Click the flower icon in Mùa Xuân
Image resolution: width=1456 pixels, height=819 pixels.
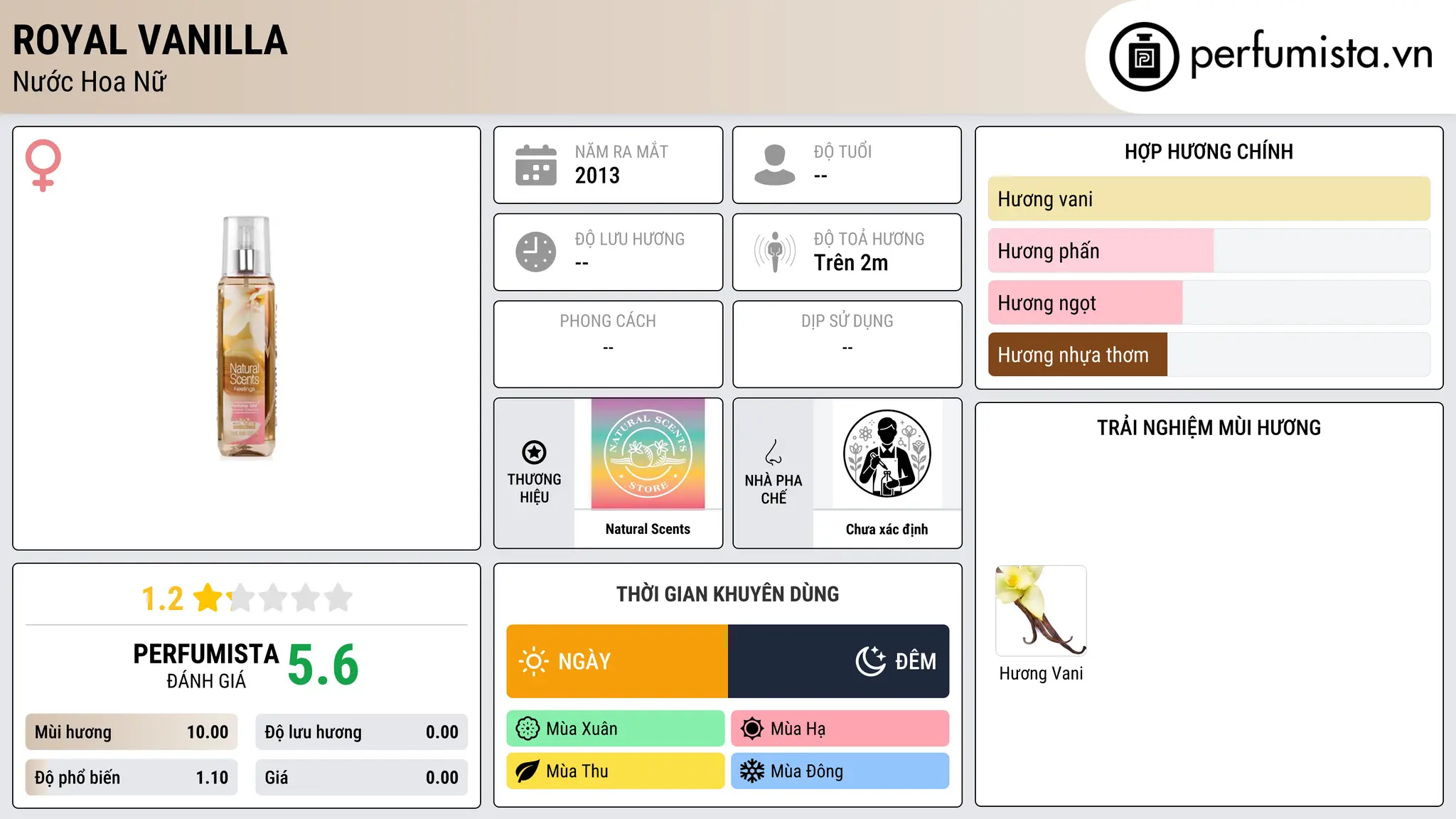528,729
